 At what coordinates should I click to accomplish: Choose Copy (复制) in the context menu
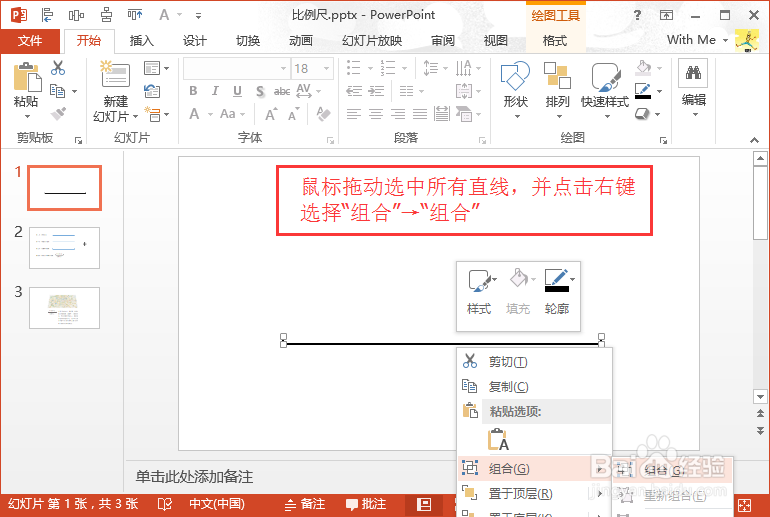pos(534,386)
